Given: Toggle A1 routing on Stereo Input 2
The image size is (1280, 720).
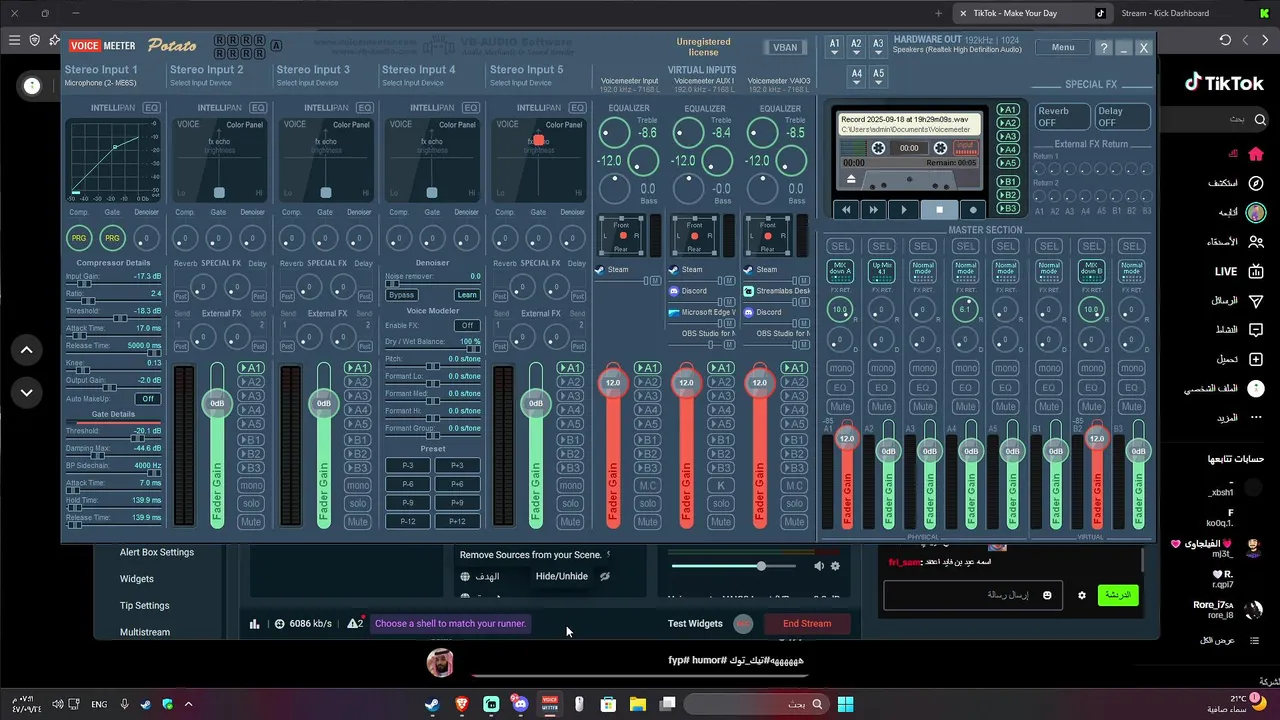Looking at the screenshot, I should point(251,368).
